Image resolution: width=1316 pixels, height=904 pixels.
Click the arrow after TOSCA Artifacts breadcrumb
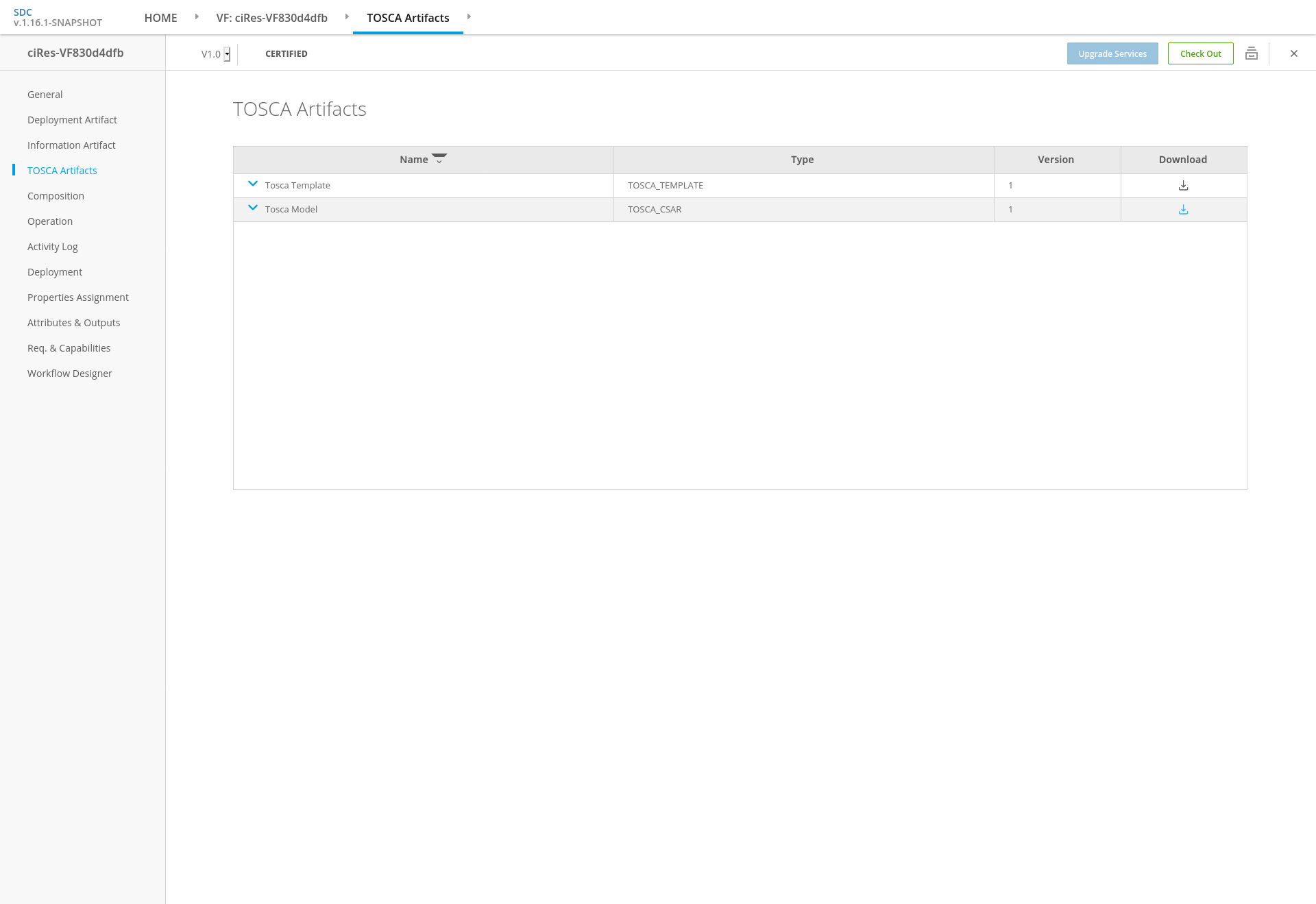(469, 16)
